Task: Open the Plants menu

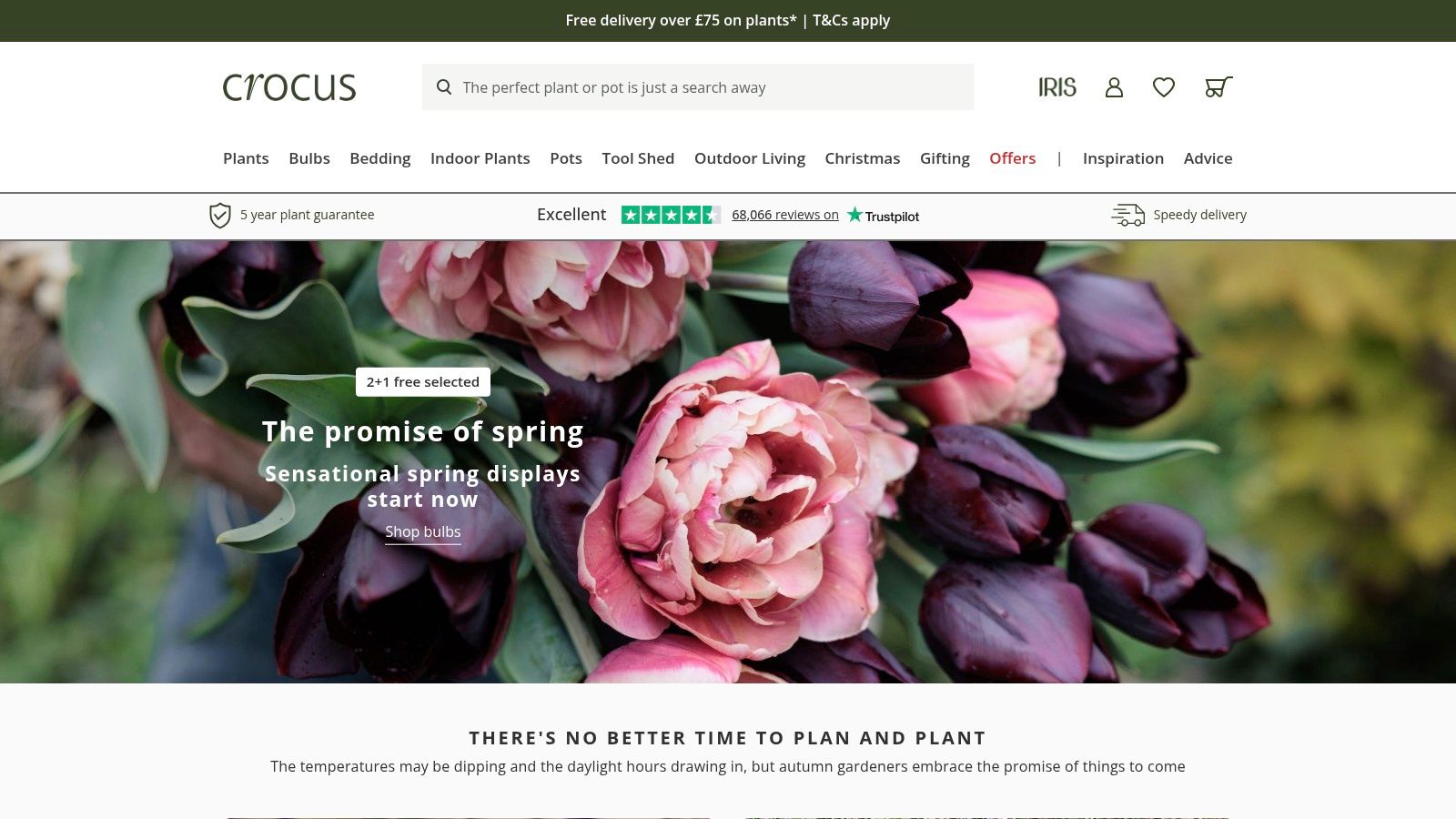Action: tap(246, 158)
